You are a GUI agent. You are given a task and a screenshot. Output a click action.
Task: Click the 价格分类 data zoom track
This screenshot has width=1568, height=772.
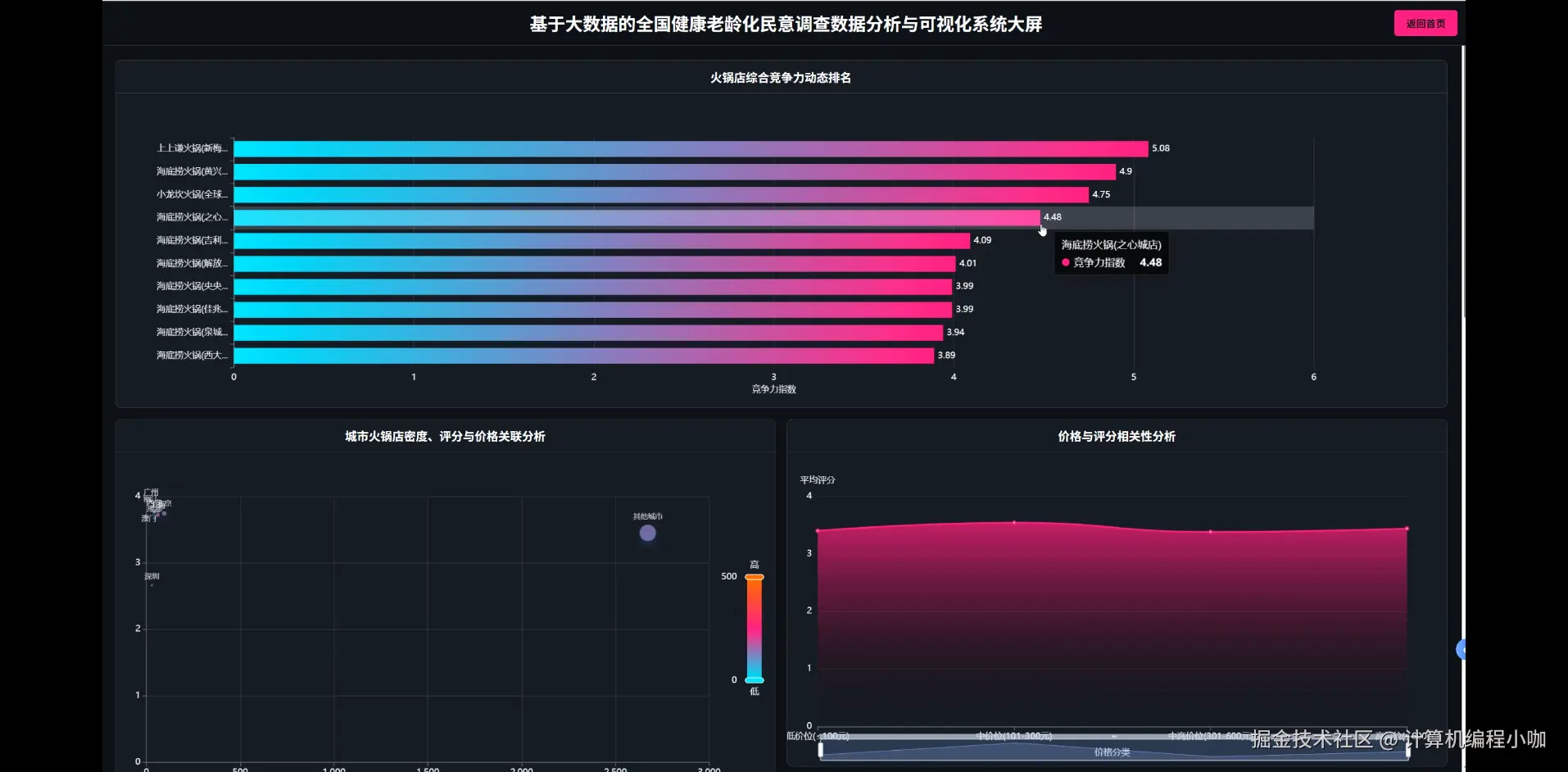[x=1114, y=750]
